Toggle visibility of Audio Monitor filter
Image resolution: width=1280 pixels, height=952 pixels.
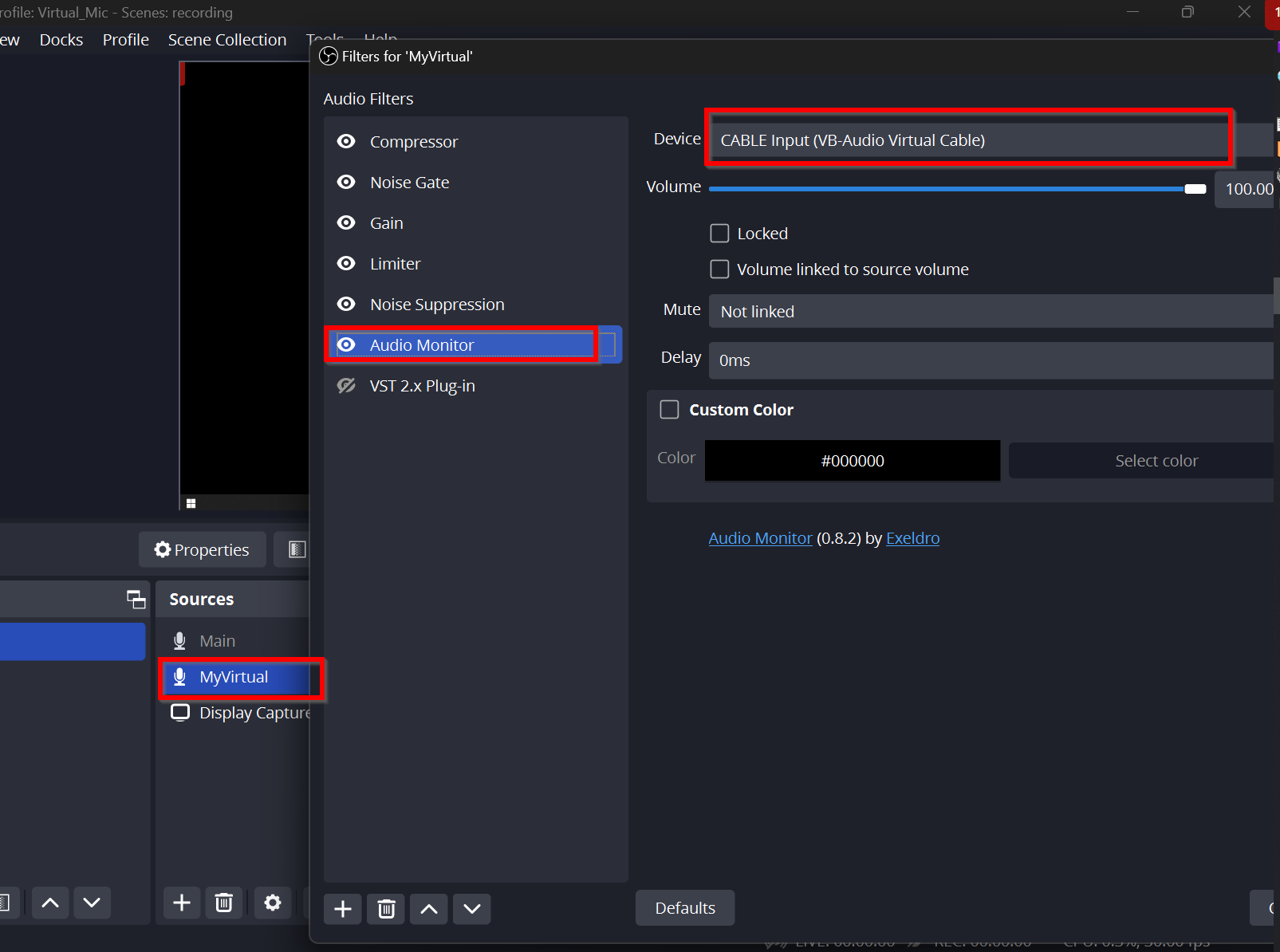[346, 345]
